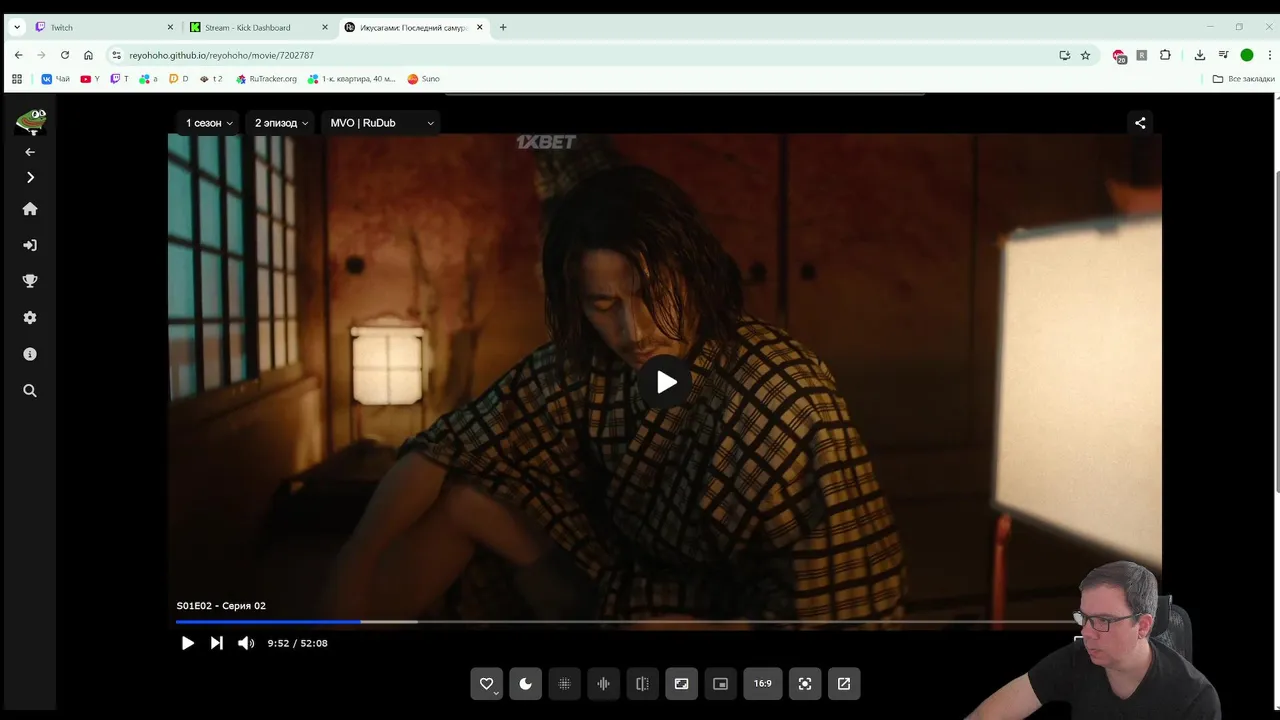This screenshot has width=1280, height=720.
Task: Open the sidebar search
Action: pyautogui.click(x=30, y=391)
